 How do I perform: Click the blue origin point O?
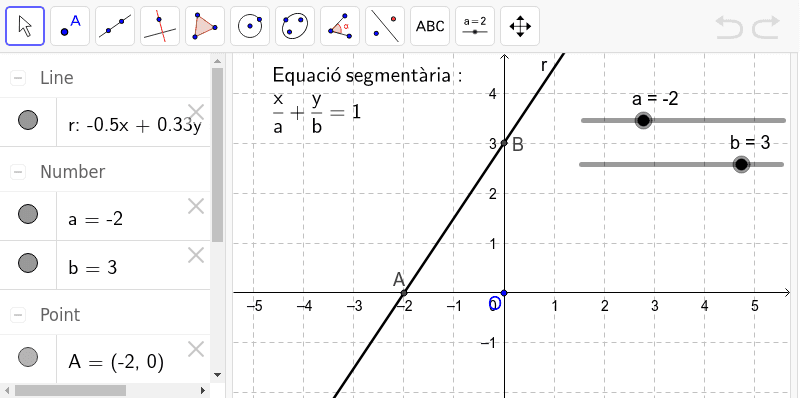click(x=504, y=293)
